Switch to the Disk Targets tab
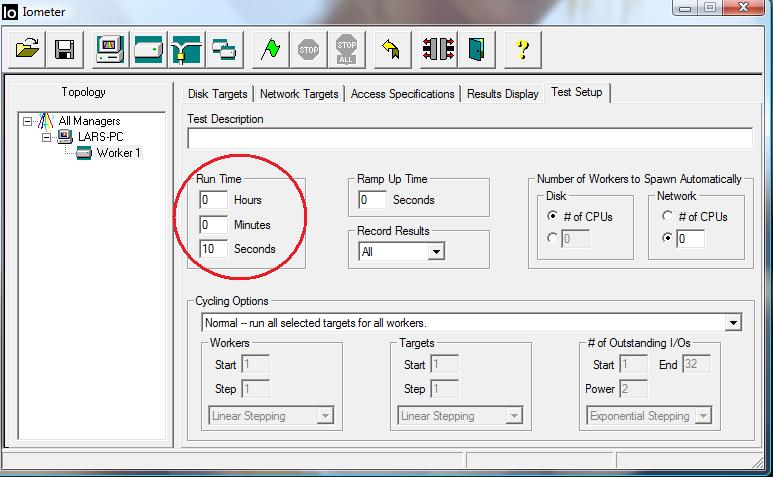Image resolution: width=773 pixels, height=477 pixels. click(x=217, y=94)
